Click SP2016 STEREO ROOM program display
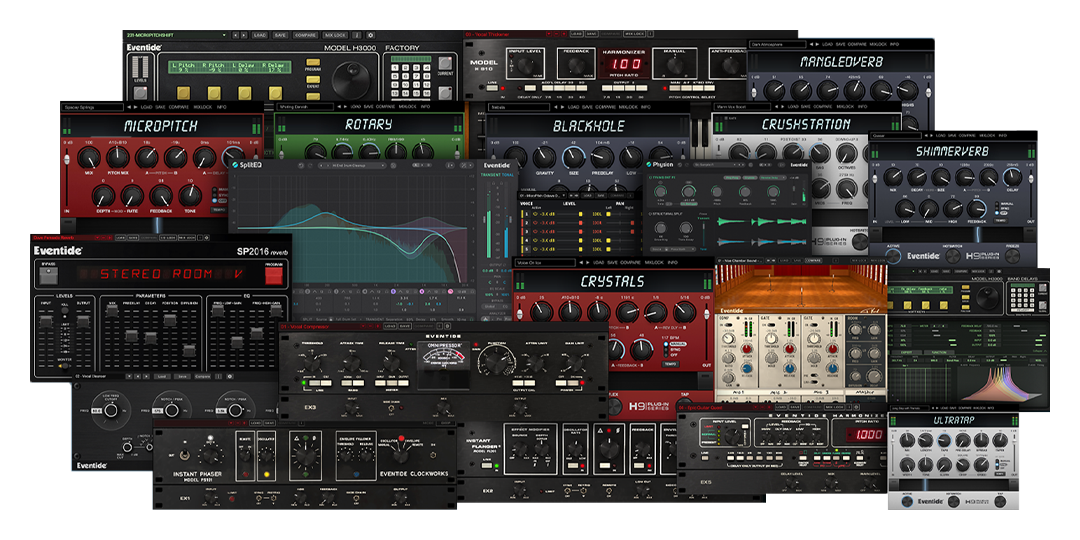1080x540 pixels. 162,274
